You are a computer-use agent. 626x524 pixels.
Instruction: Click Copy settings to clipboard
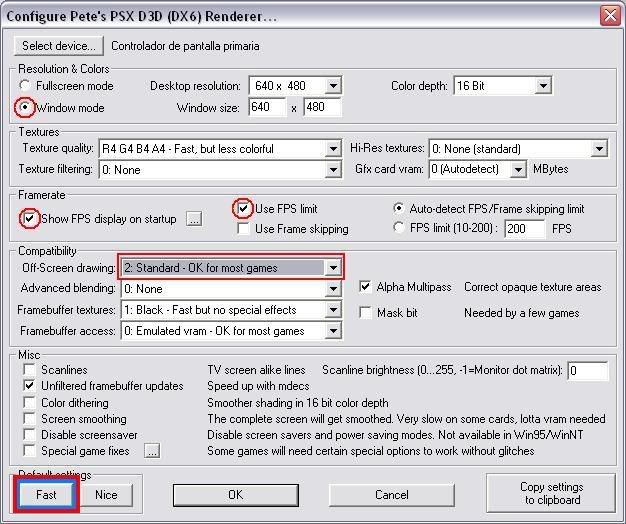click(x=551, y=493)
